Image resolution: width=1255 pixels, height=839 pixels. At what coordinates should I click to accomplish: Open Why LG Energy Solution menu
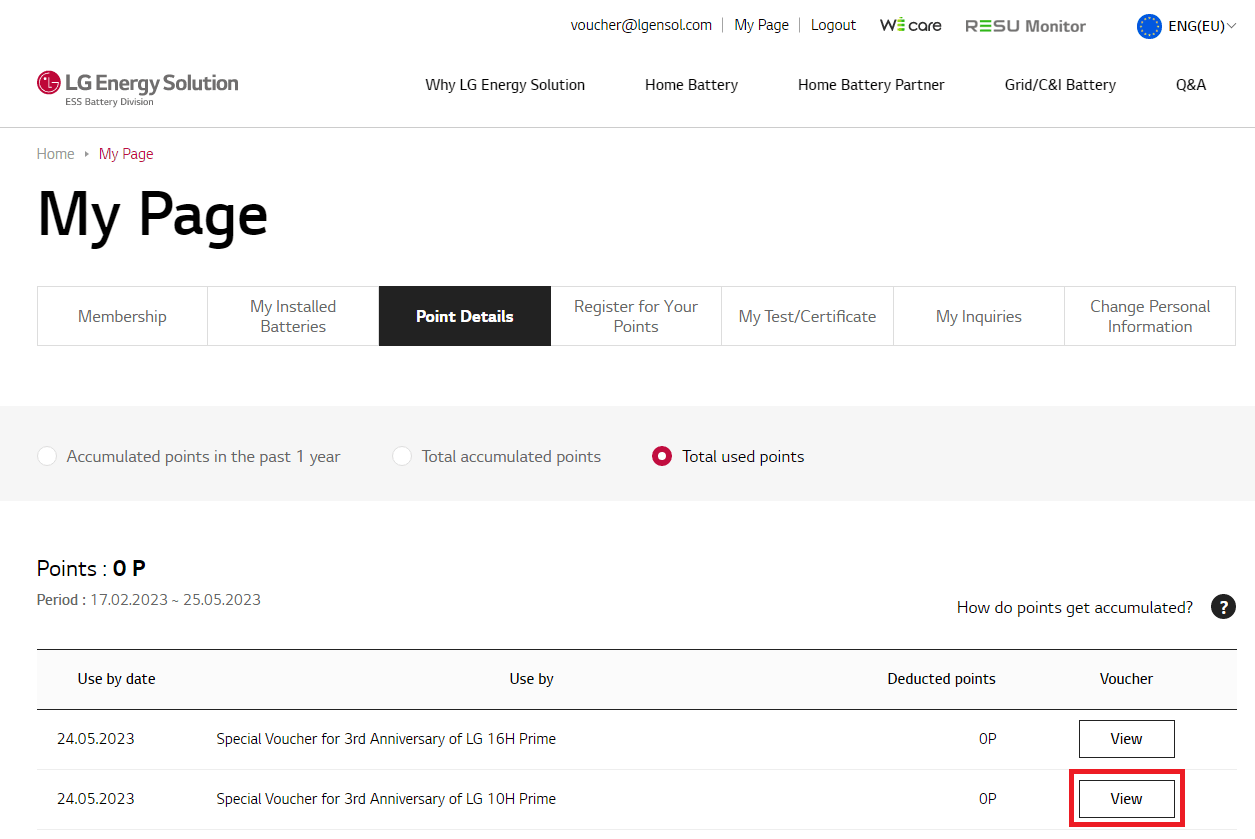pyautogui.click(x=505, y=85)
